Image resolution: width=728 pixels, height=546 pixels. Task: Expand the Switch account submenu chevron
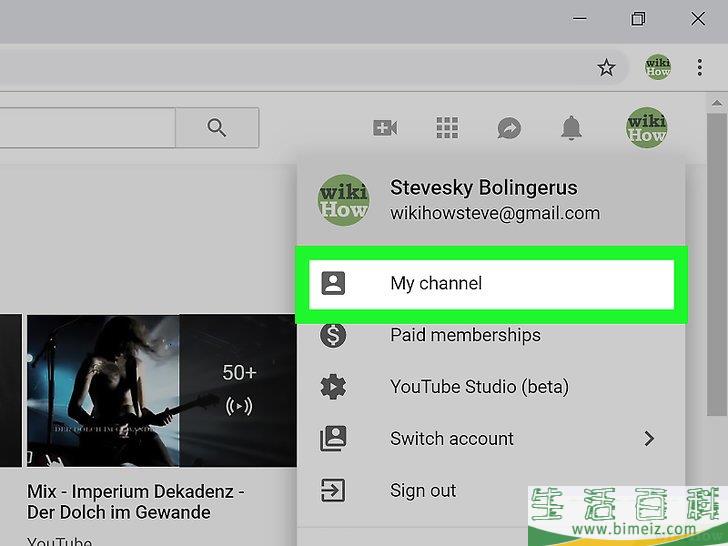(650, 438)
